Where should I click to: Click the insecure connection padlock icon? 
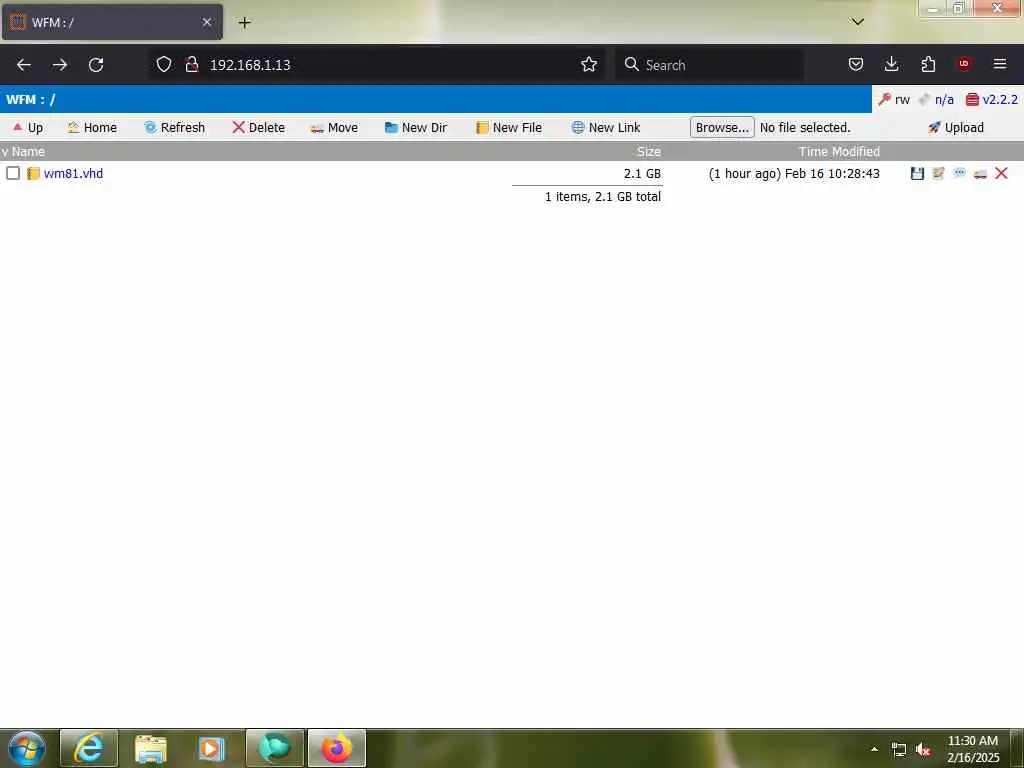click(x=192, y=64)
